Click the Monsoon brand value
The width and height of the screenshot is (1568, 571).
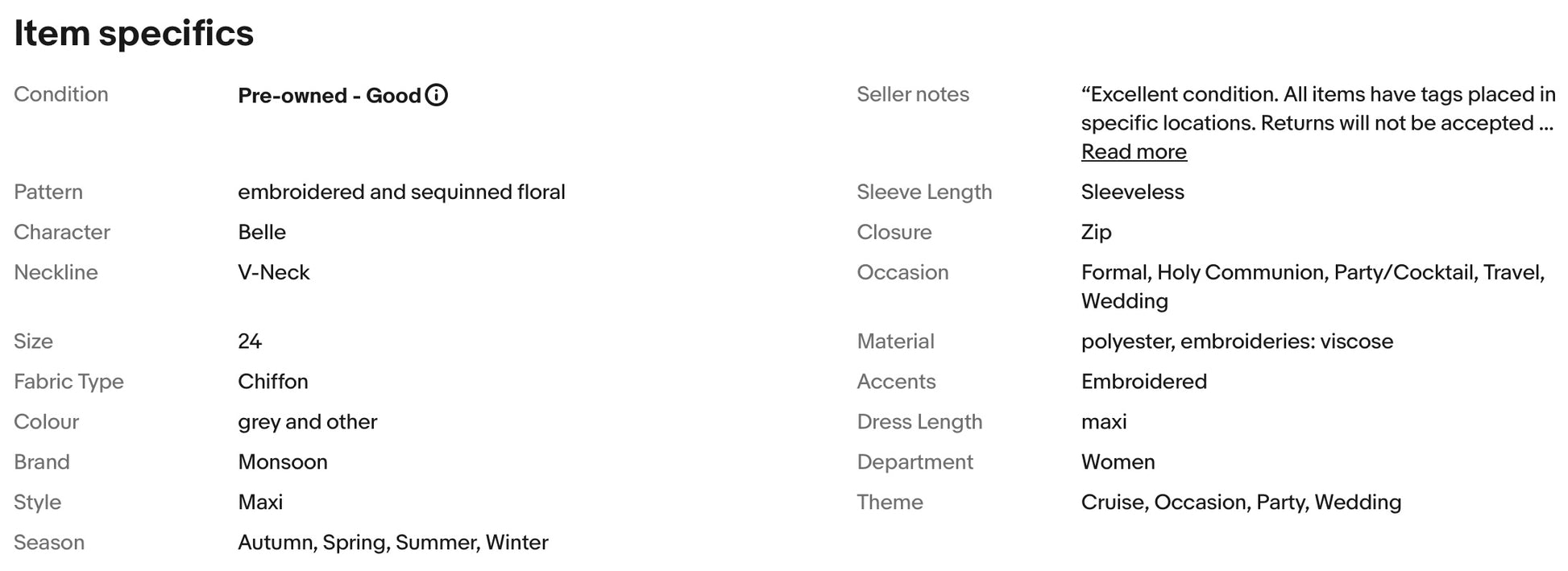(x=282, y=461)
